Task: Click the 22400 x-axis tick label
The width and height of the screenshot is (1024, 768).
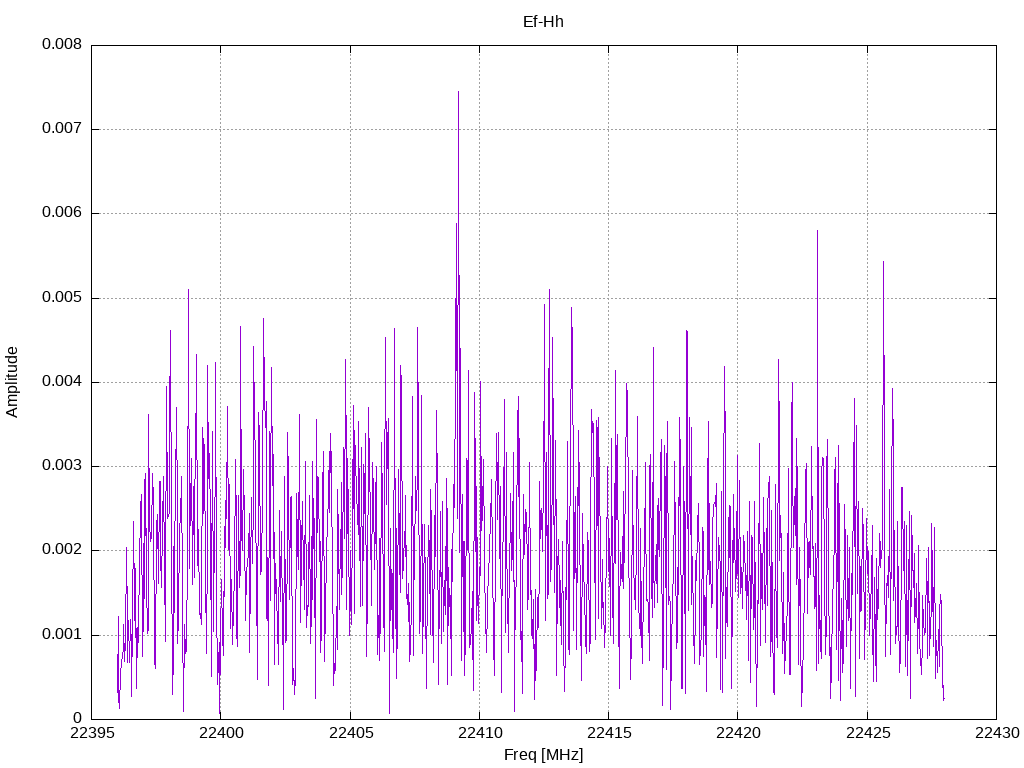Action: pyautogui.click(x=221, y=733)
